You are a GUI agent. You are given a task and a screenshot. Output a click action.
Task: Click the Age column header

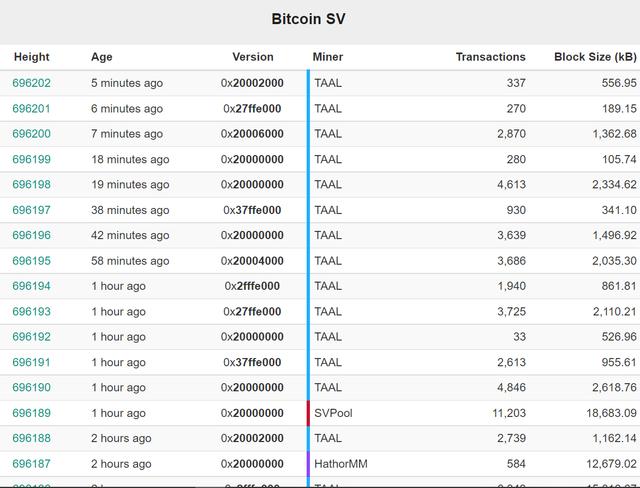(x=102, y=57)
